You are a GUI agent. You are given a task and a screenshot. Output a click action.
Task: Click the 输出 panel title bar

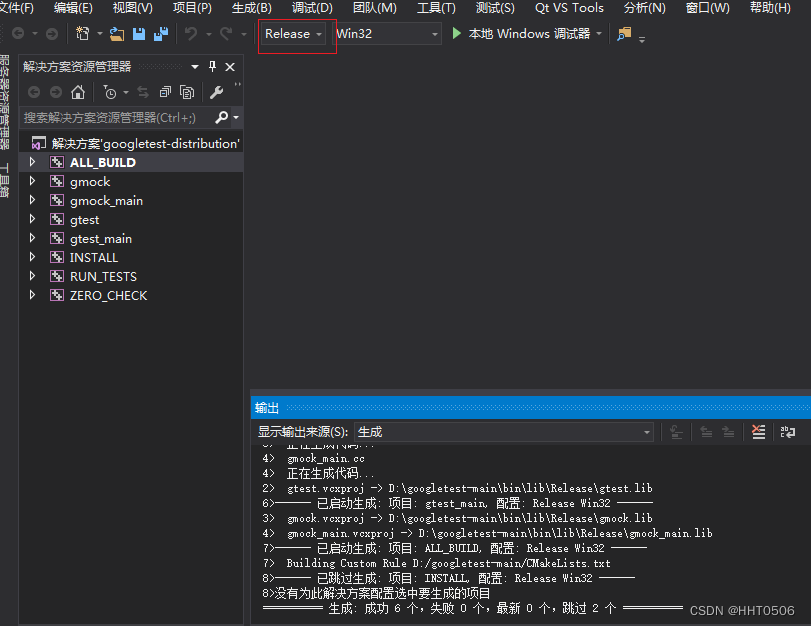coord(531,408)
